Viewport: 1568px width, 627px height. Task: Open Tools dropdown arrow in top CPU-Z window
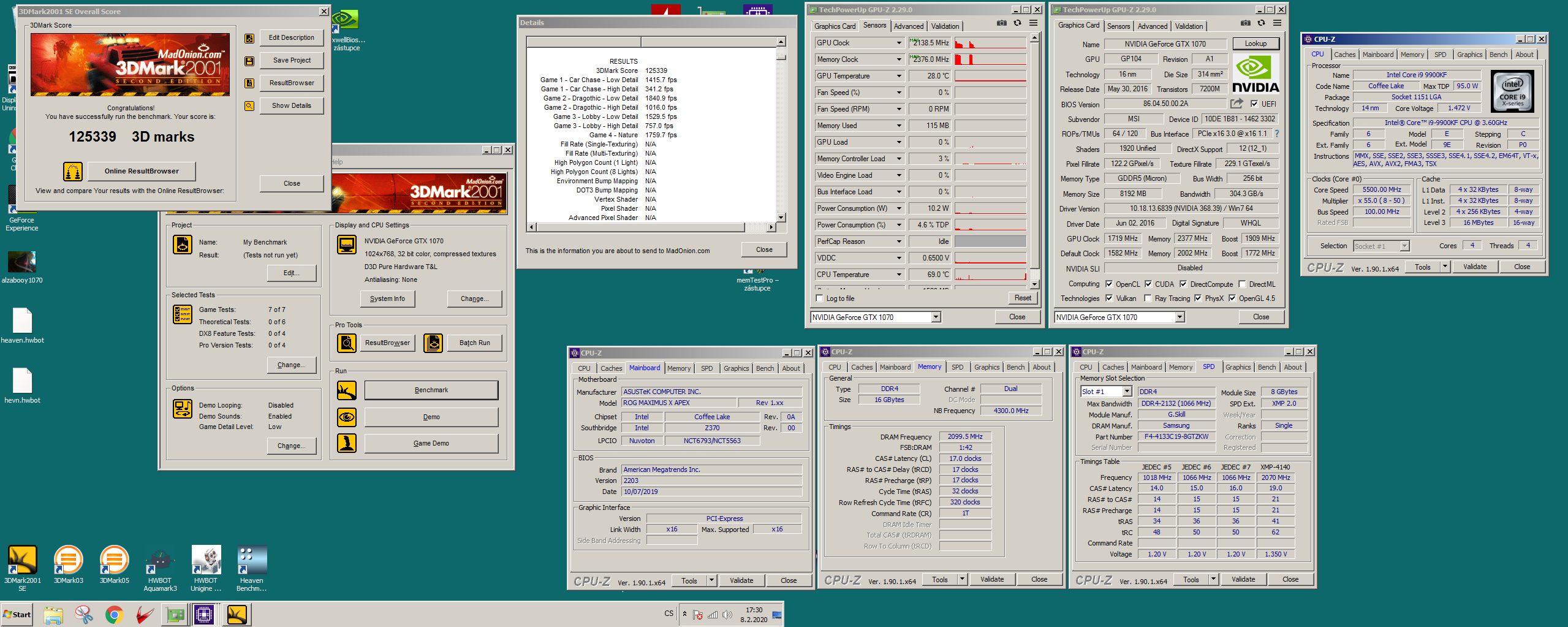pyautogui.click(x=1445, y=267)
